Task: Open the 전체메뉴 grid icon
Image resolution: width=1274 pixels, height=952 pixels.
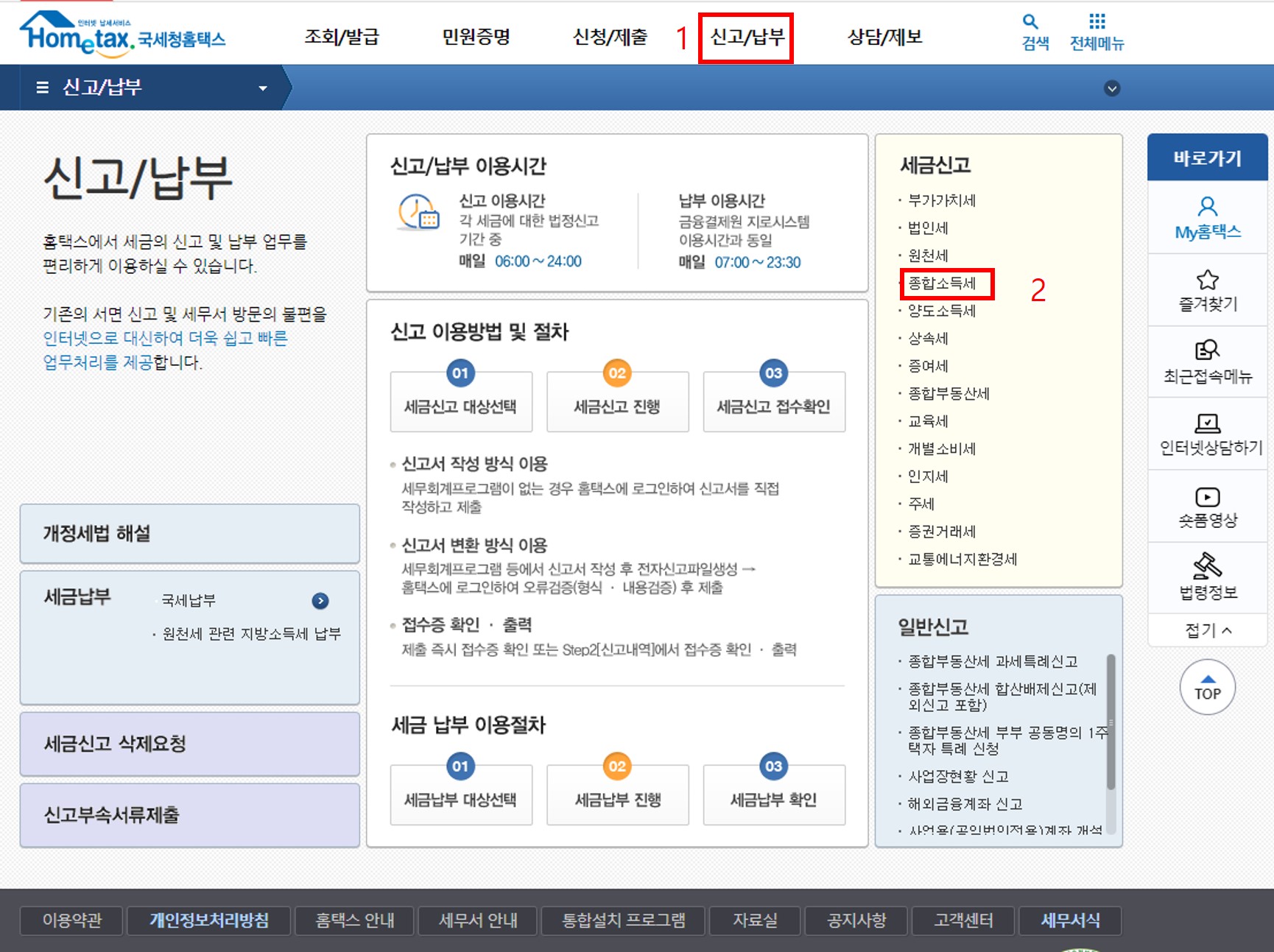Action: [1097, 21]
